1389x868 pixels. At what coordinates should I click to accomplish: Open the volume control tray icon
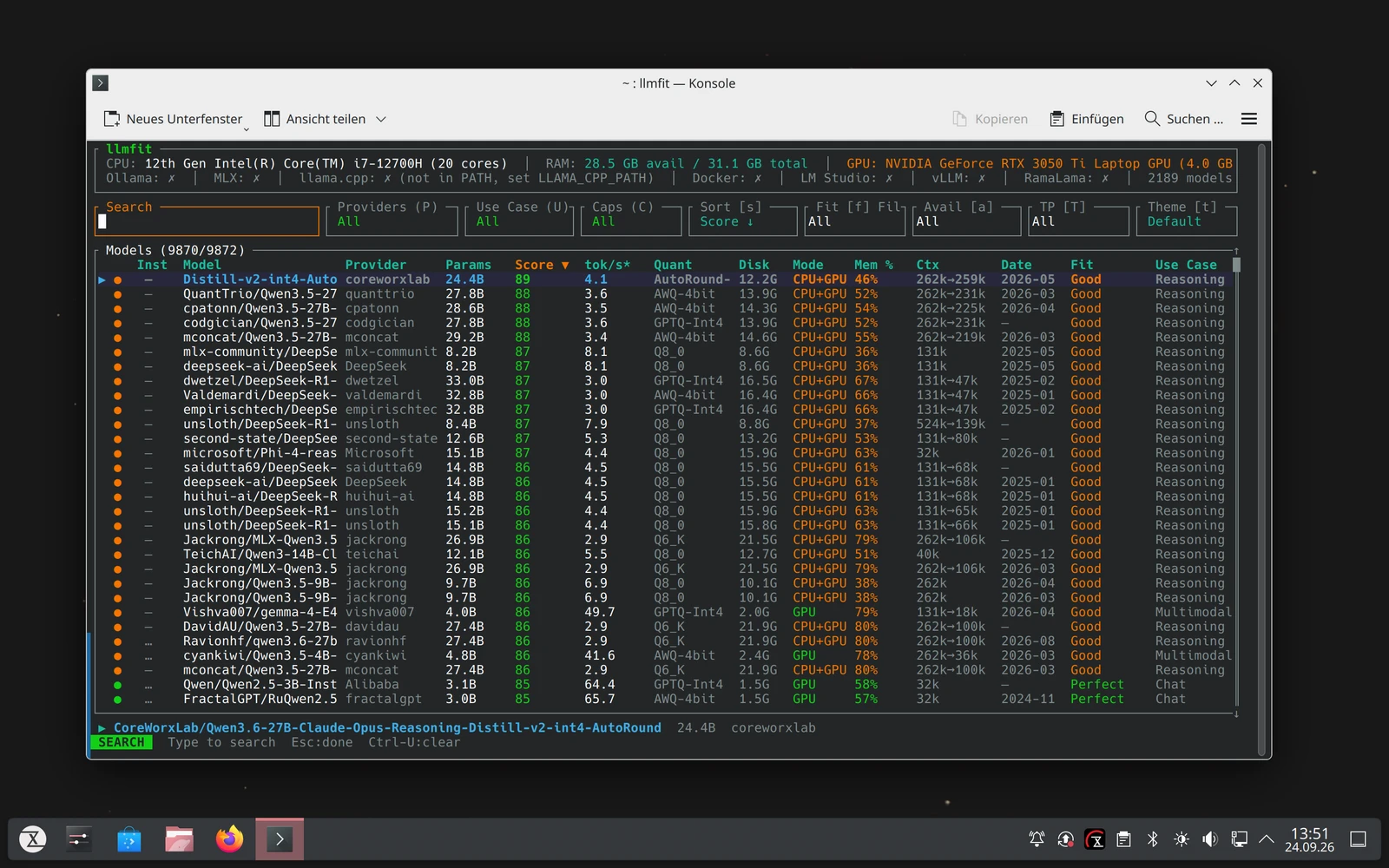click(1210, 839)
